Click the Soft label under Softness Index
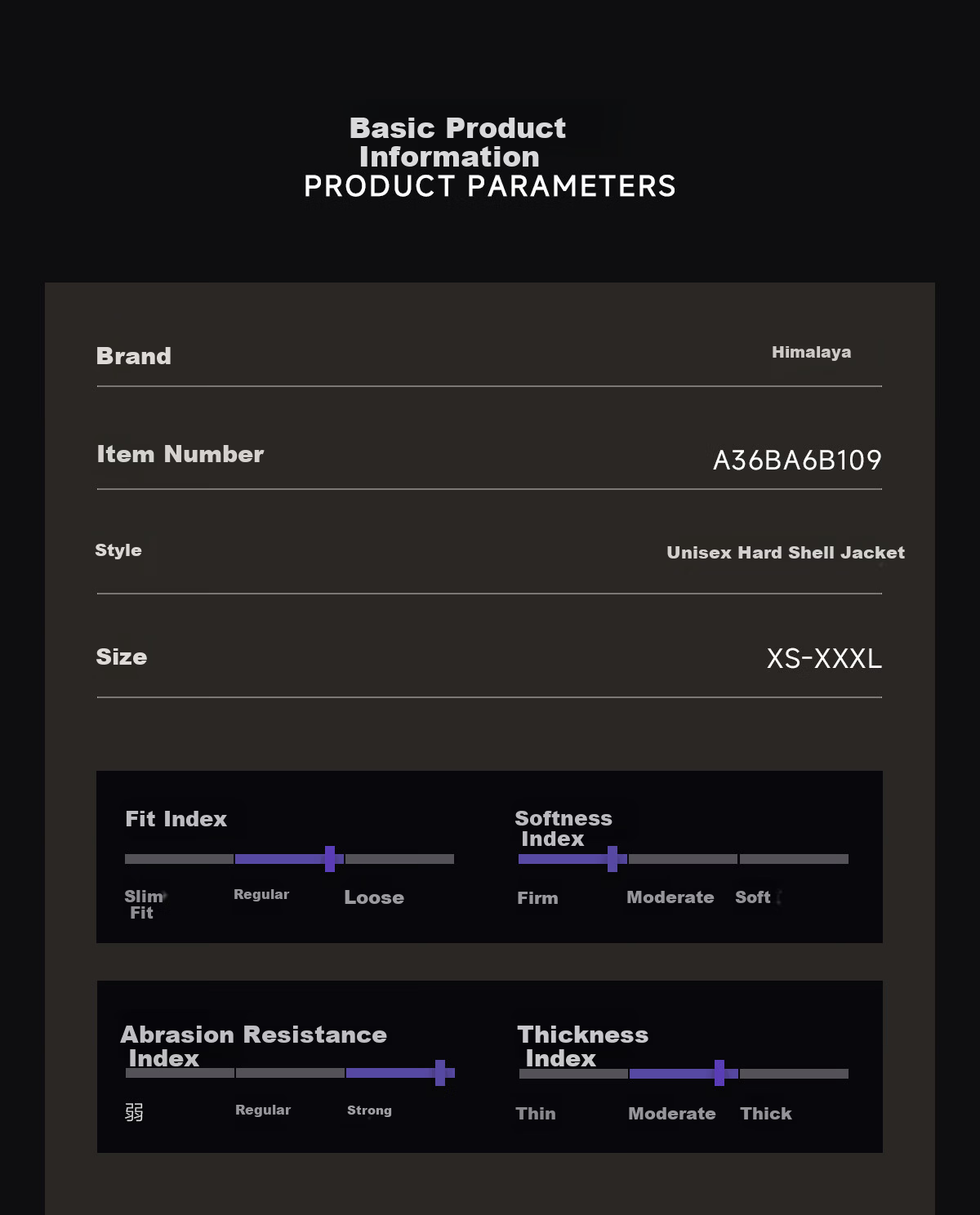Image resolution: width=980 pixels, height=1215 pixels. tap(753, 897)
